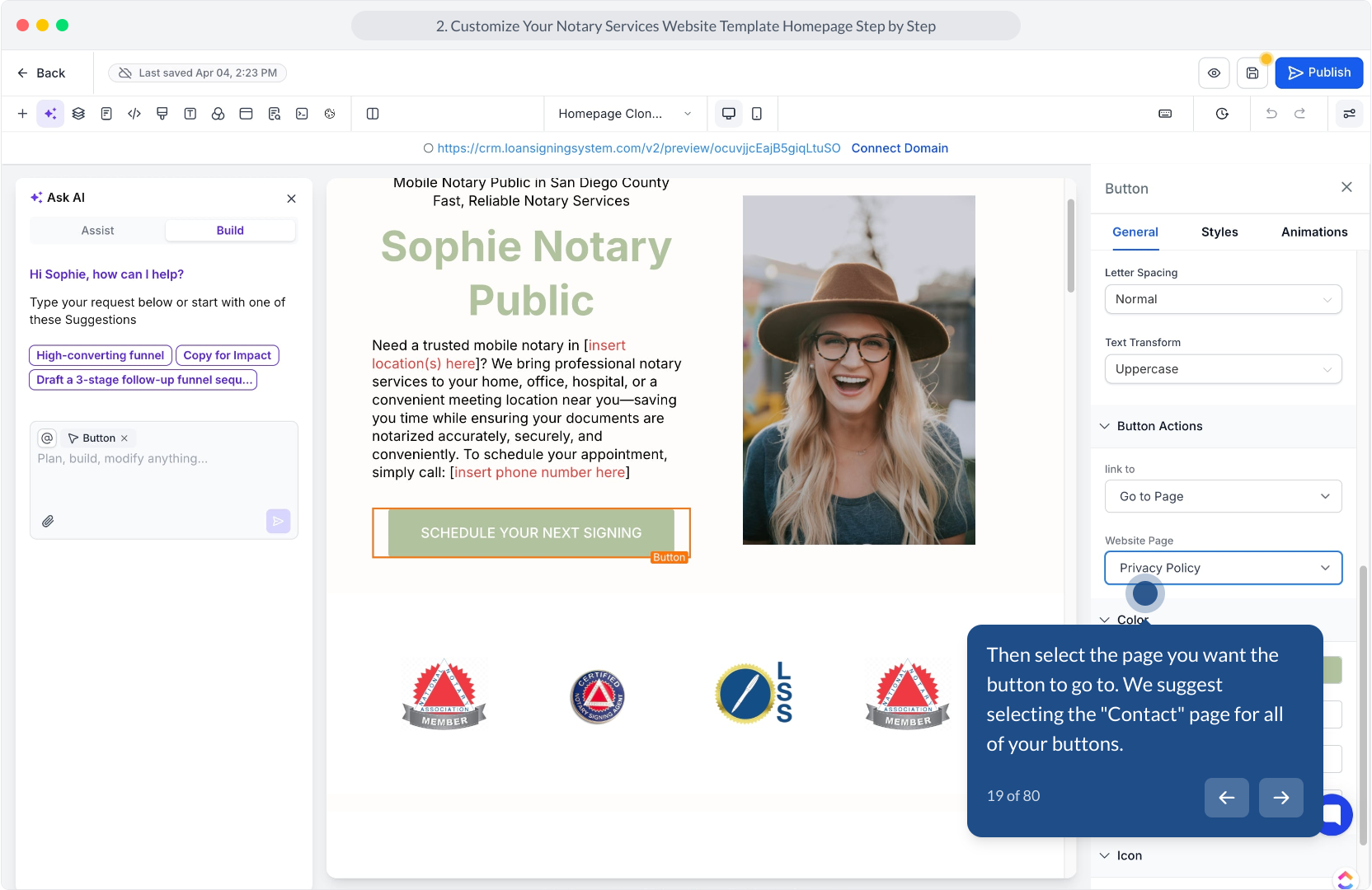Switch to the Styles tab
Screen dimensions: 1372x890
click(x=1219, y=232)
